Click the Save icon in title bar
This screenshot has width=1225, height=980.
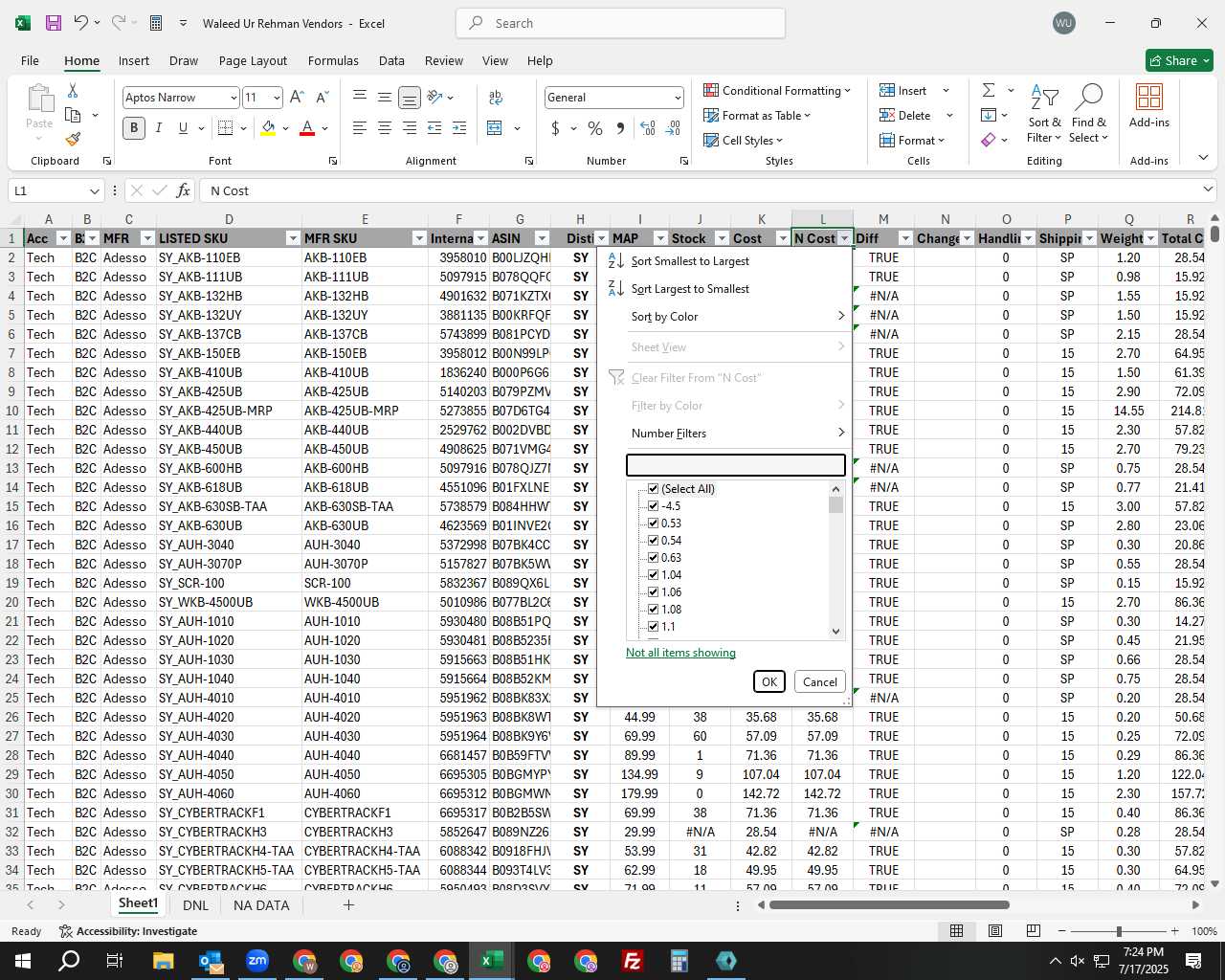click(x=54, y=23)
